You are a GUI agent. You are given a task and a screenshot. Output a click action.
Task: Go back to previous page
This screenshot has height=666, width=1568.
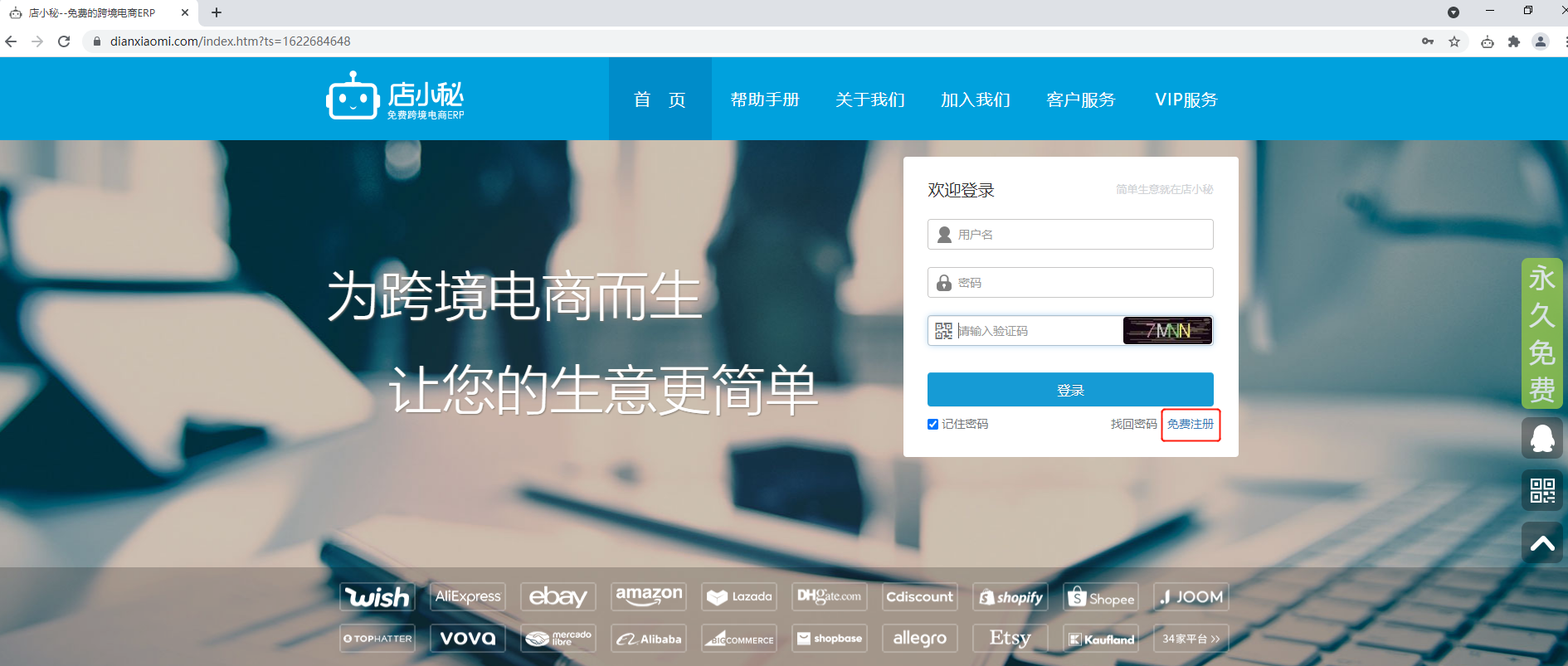(x=11, y=41)
